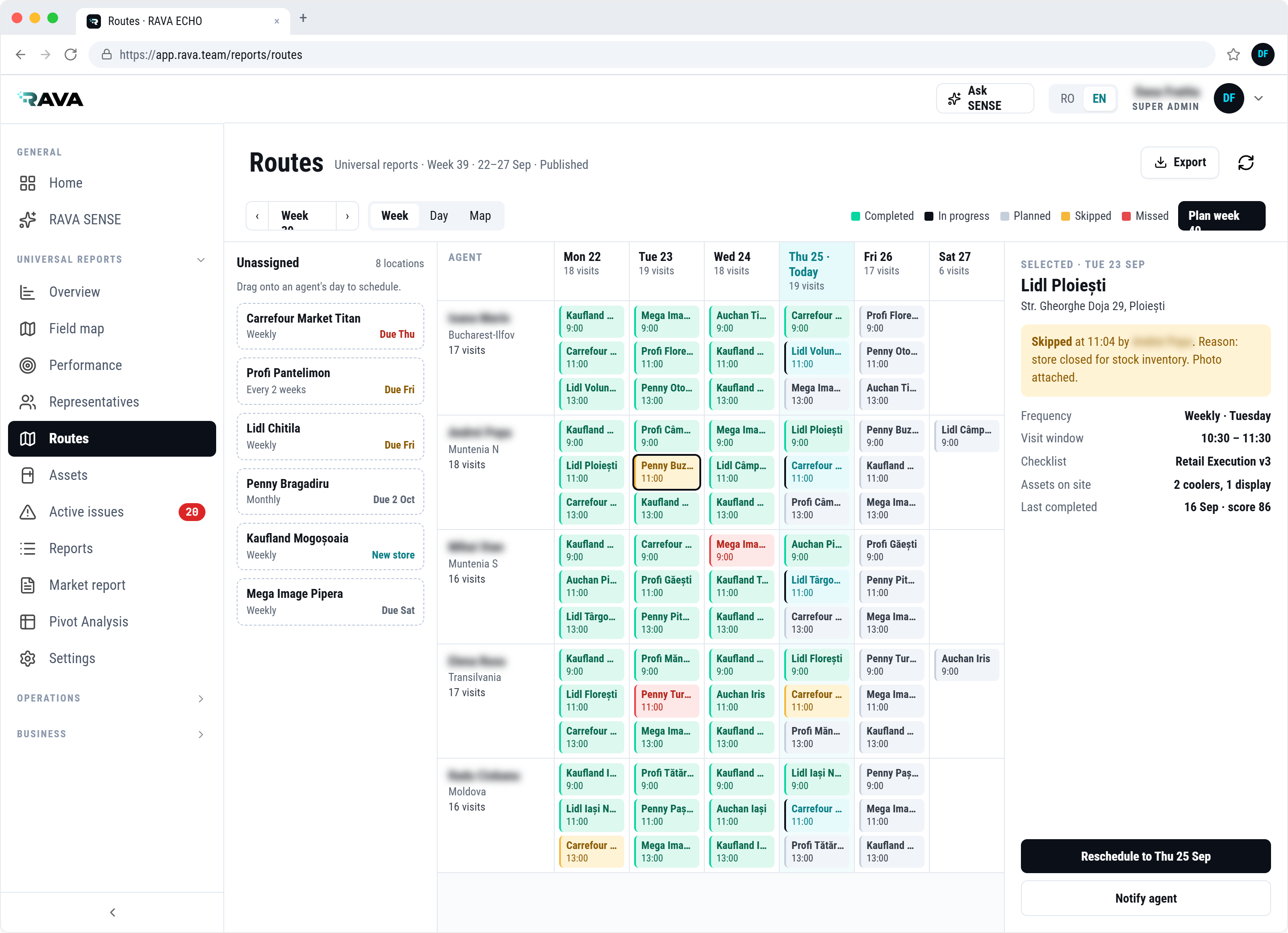This screenshot has height=933, width=1288.
Task: Click the refresh icon beside Export
Action: (x=1246, y=163)
